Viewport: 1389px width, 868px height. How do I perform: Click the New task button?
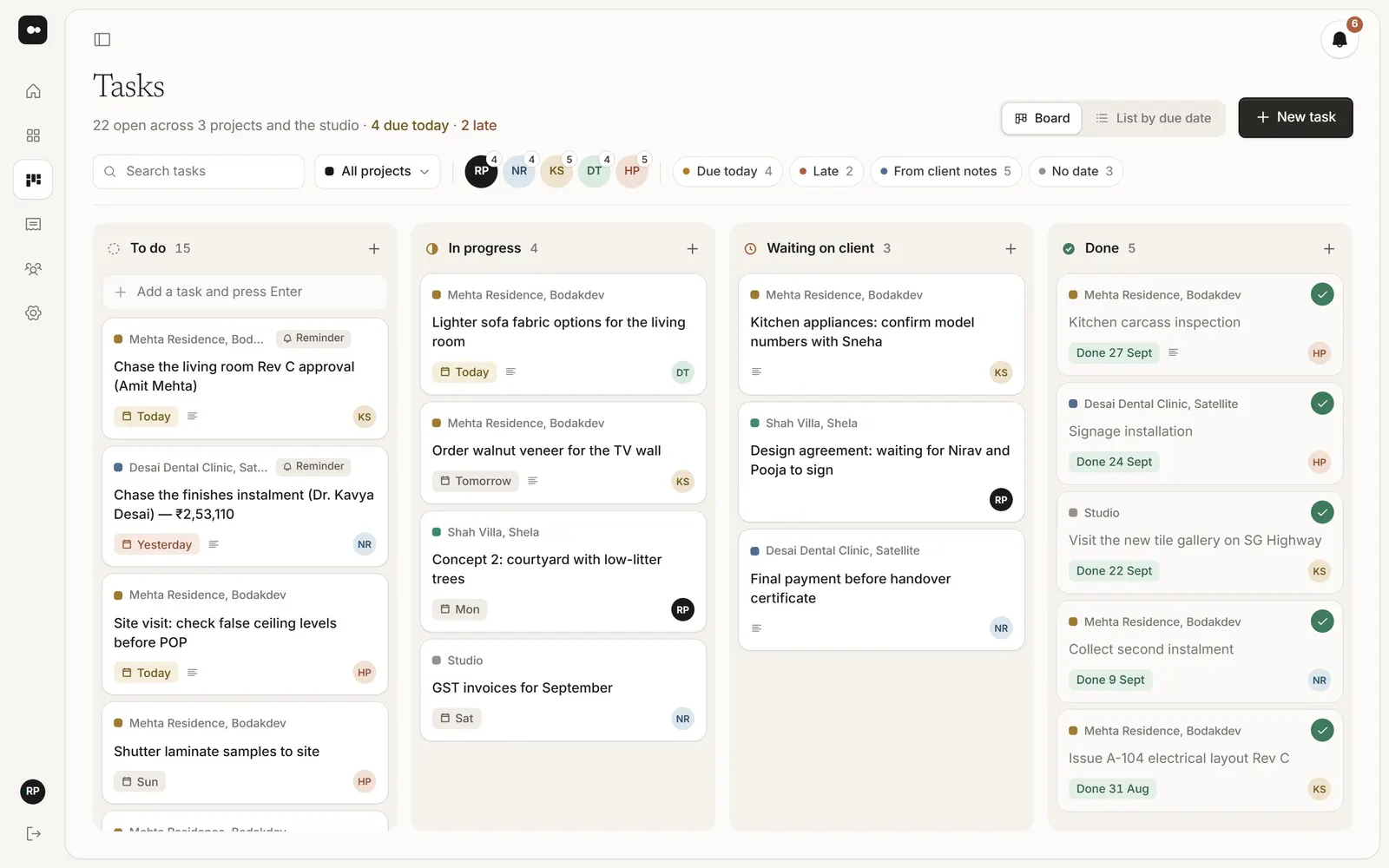[x=1295, y=117]
